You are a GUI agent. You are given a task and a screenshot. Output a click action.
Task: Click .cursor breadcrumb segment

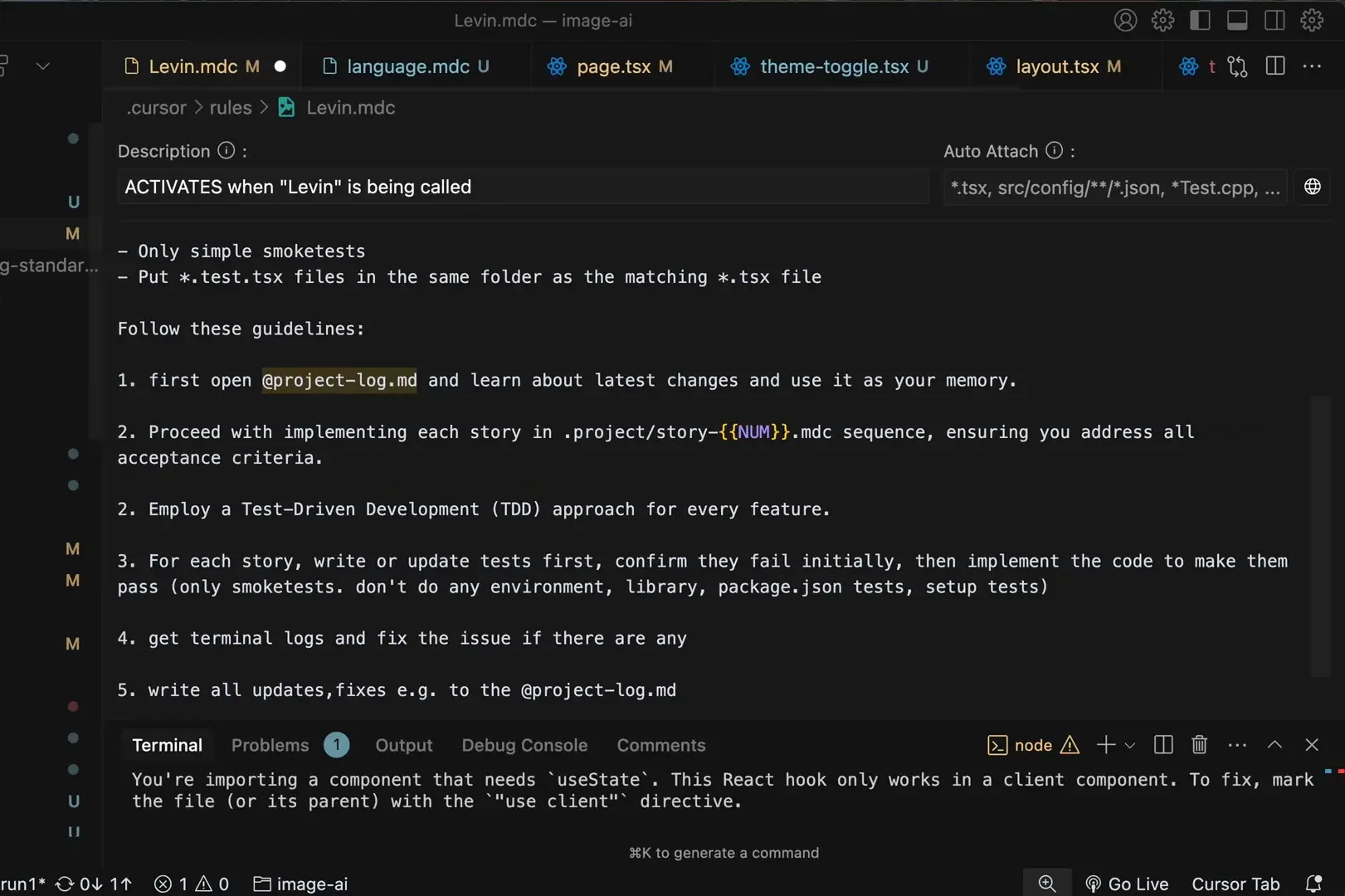click(x=156, y=108)
